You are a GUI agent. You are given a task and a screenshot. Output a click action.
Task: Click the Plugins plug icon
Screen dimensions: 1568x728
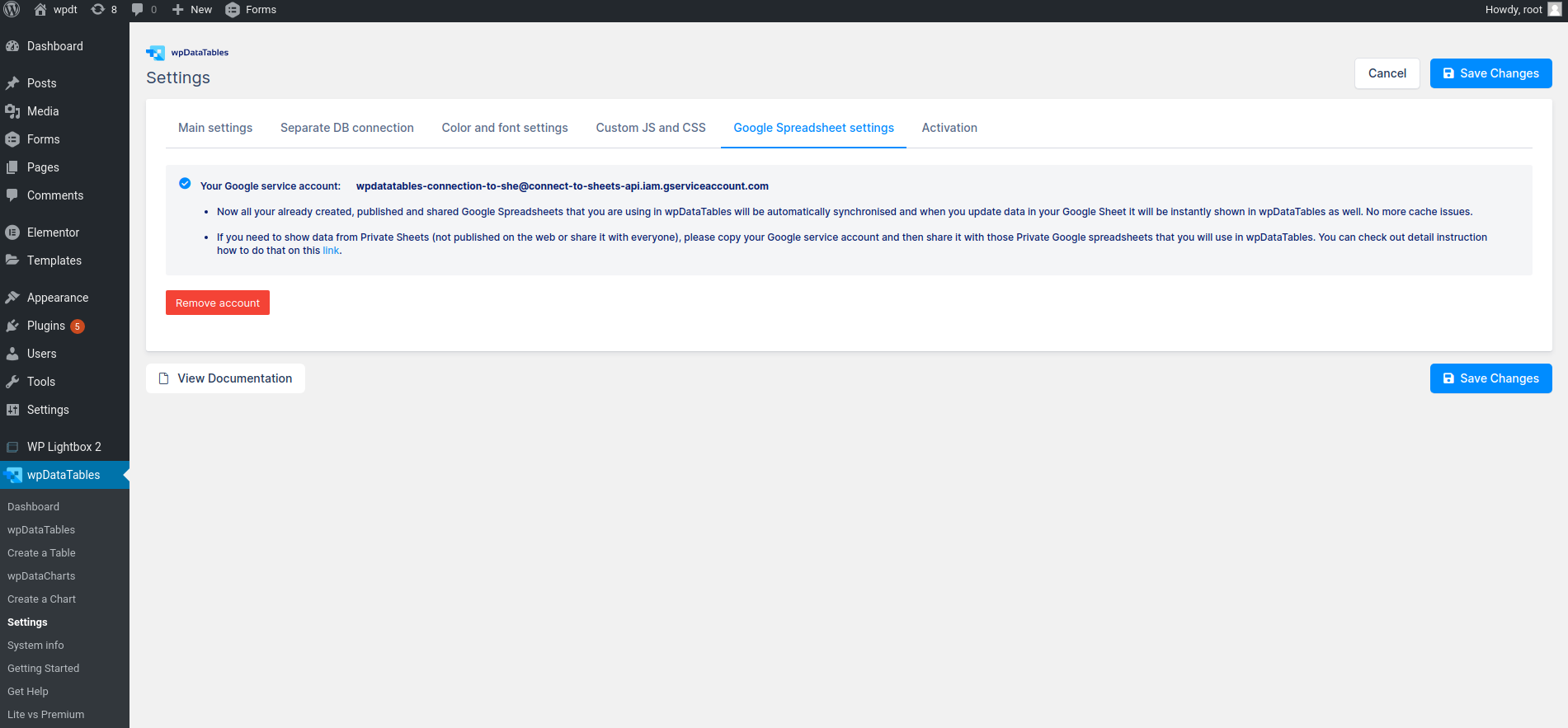click(x=12, y=326)
